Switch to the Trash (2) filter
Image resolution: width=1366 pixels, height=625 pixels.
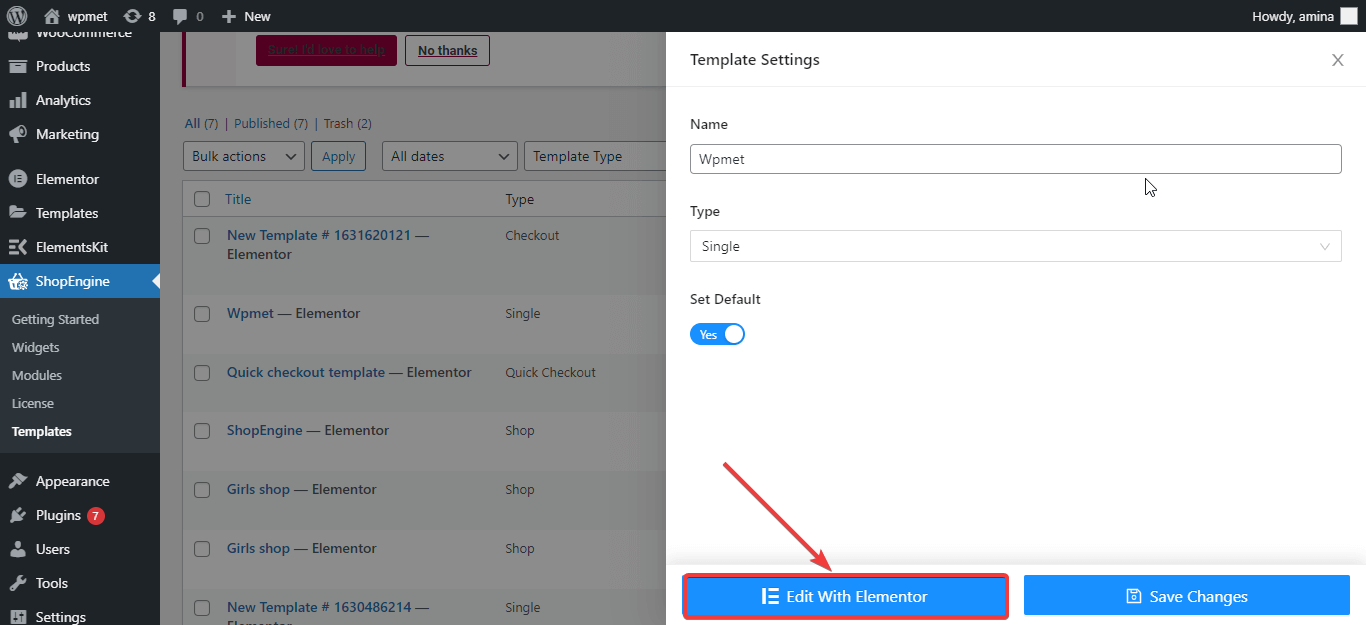point(339,123)
